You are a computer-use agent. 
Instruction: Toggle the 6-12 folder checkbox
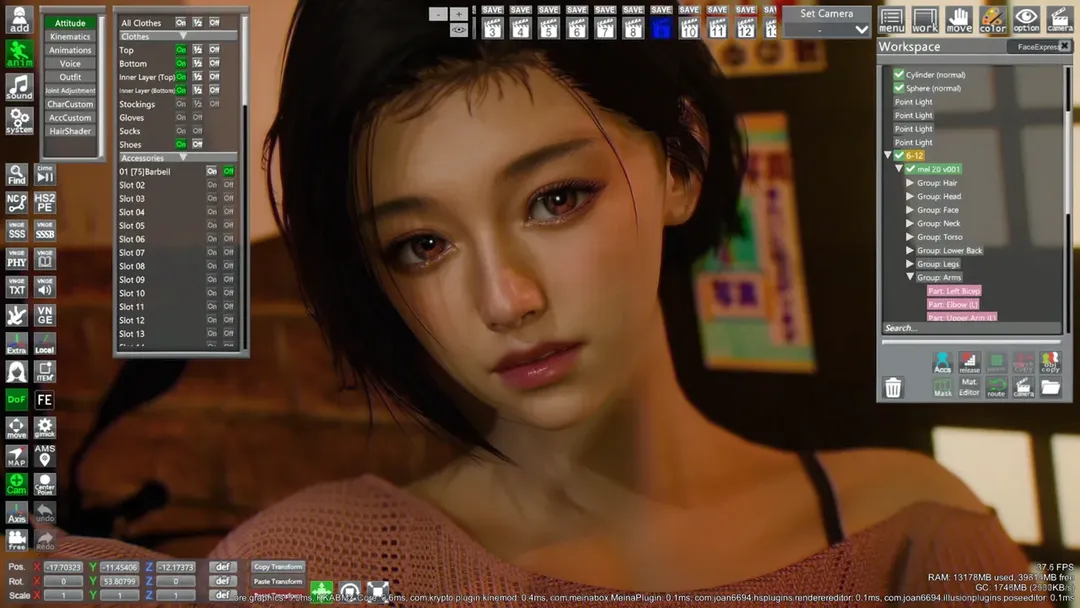click(899, 156)
